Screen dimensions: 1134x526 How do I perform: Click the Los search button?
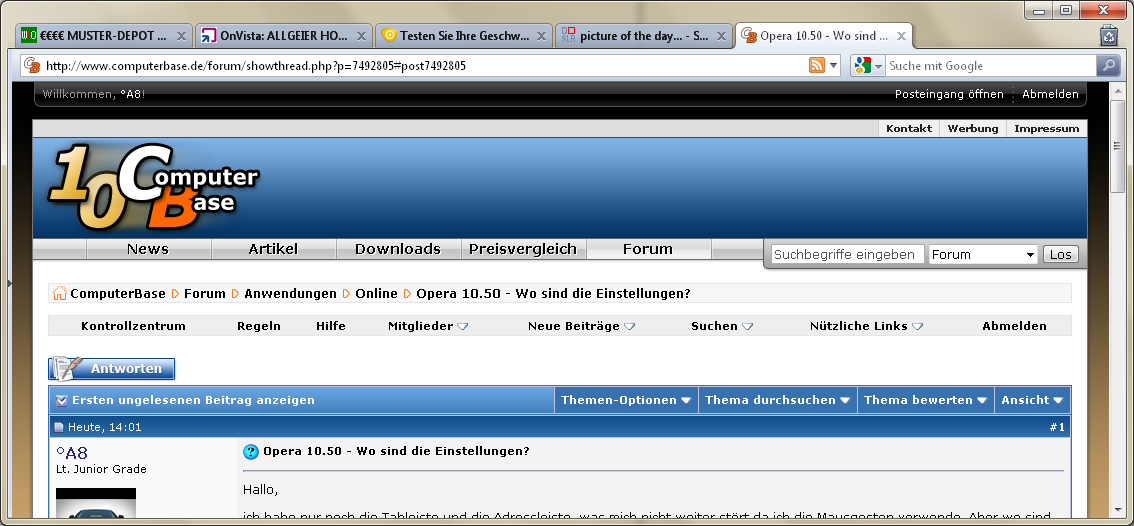tap(1060, 255)
